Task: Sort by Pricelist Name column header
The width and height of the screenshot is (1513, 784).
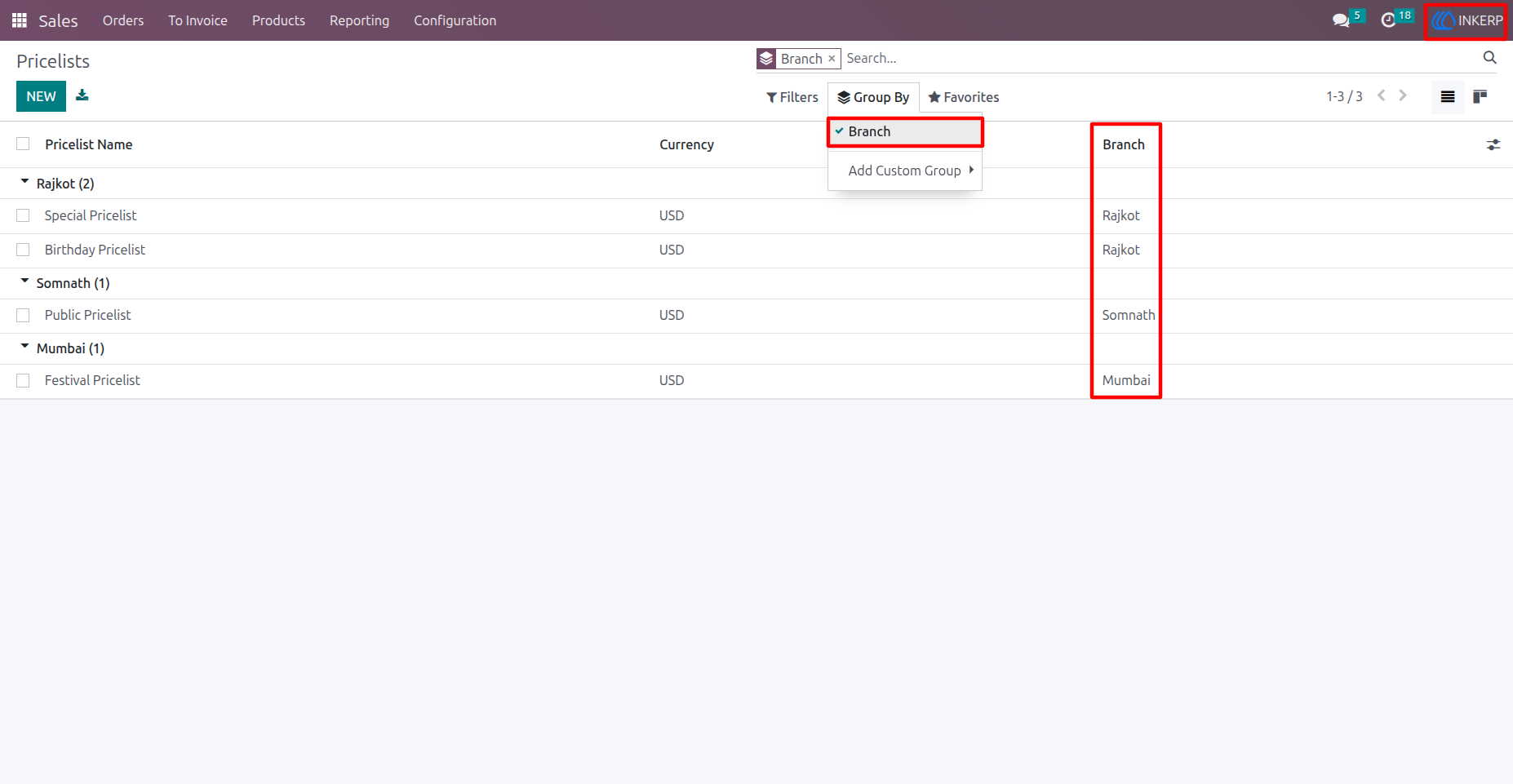Action: coord(89,144)
